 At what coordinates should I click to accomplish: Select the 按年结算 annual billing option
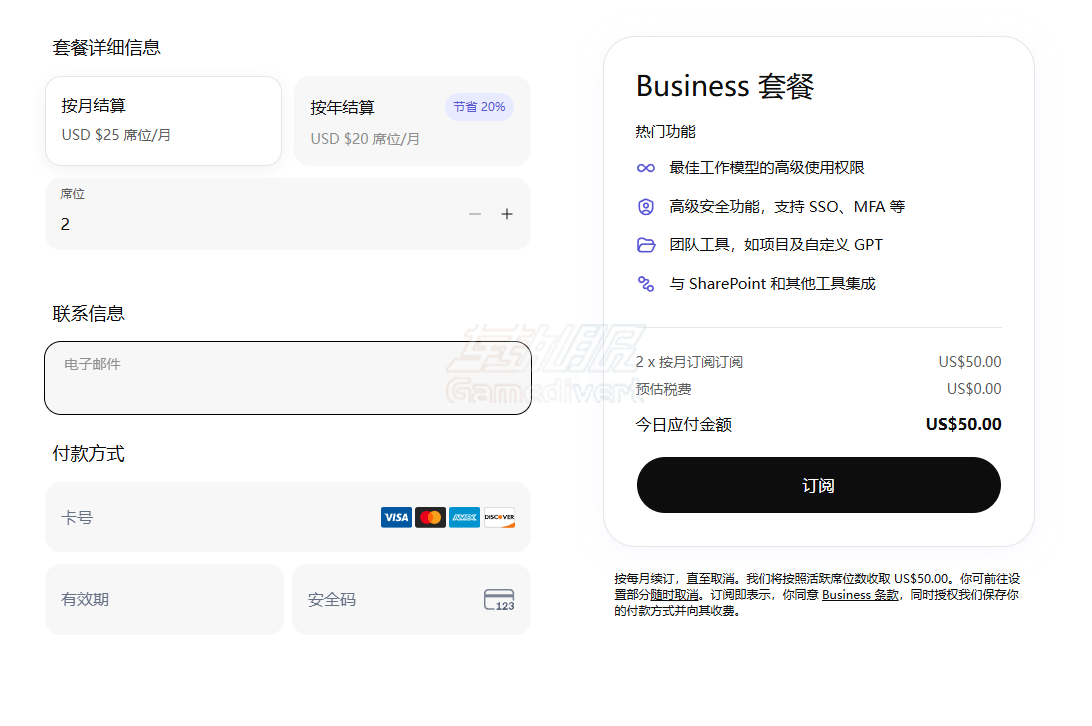click(412, 121)
